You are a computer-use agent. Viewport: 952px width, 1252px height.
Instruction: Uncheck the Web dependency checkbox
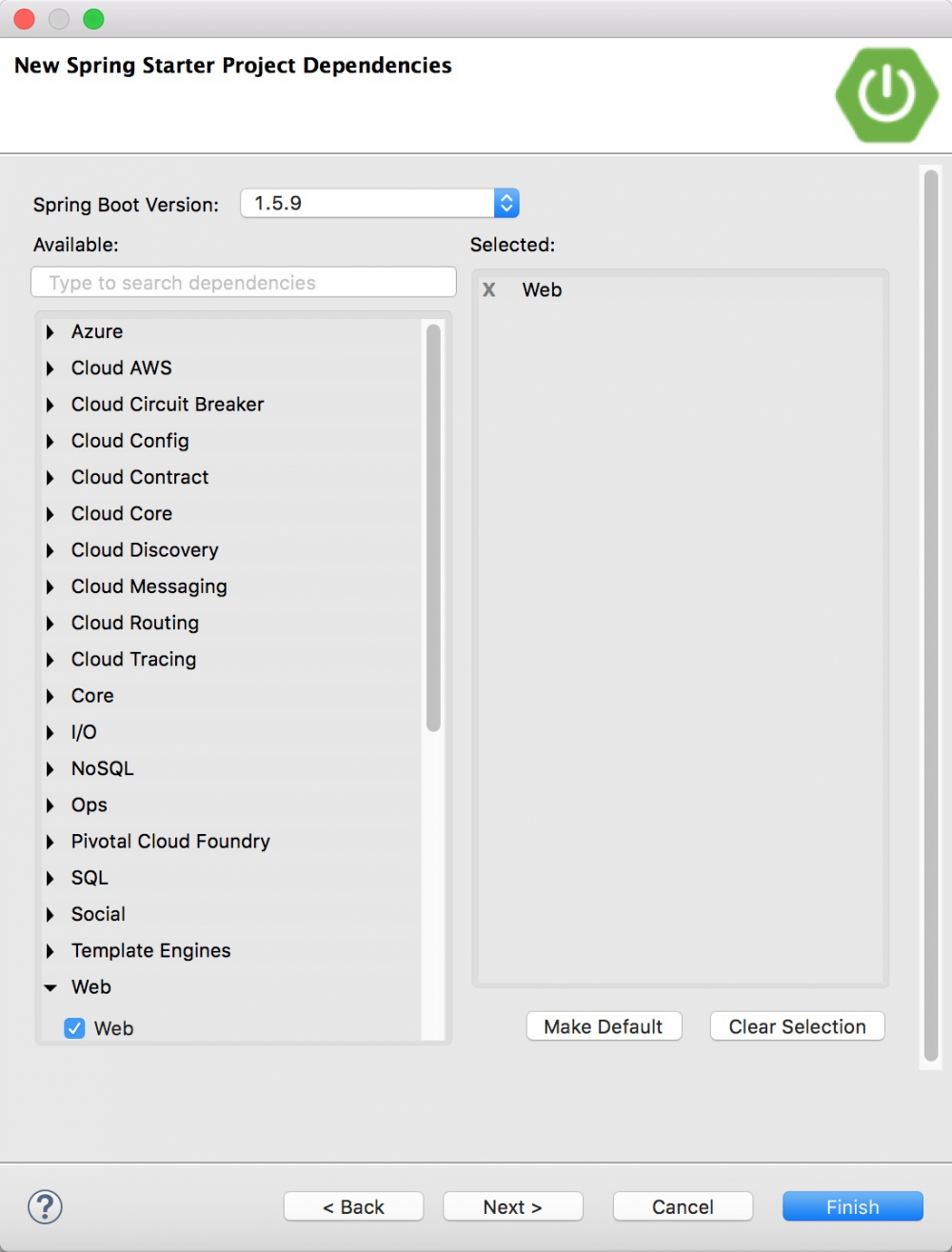click(x=75, y=1028)
